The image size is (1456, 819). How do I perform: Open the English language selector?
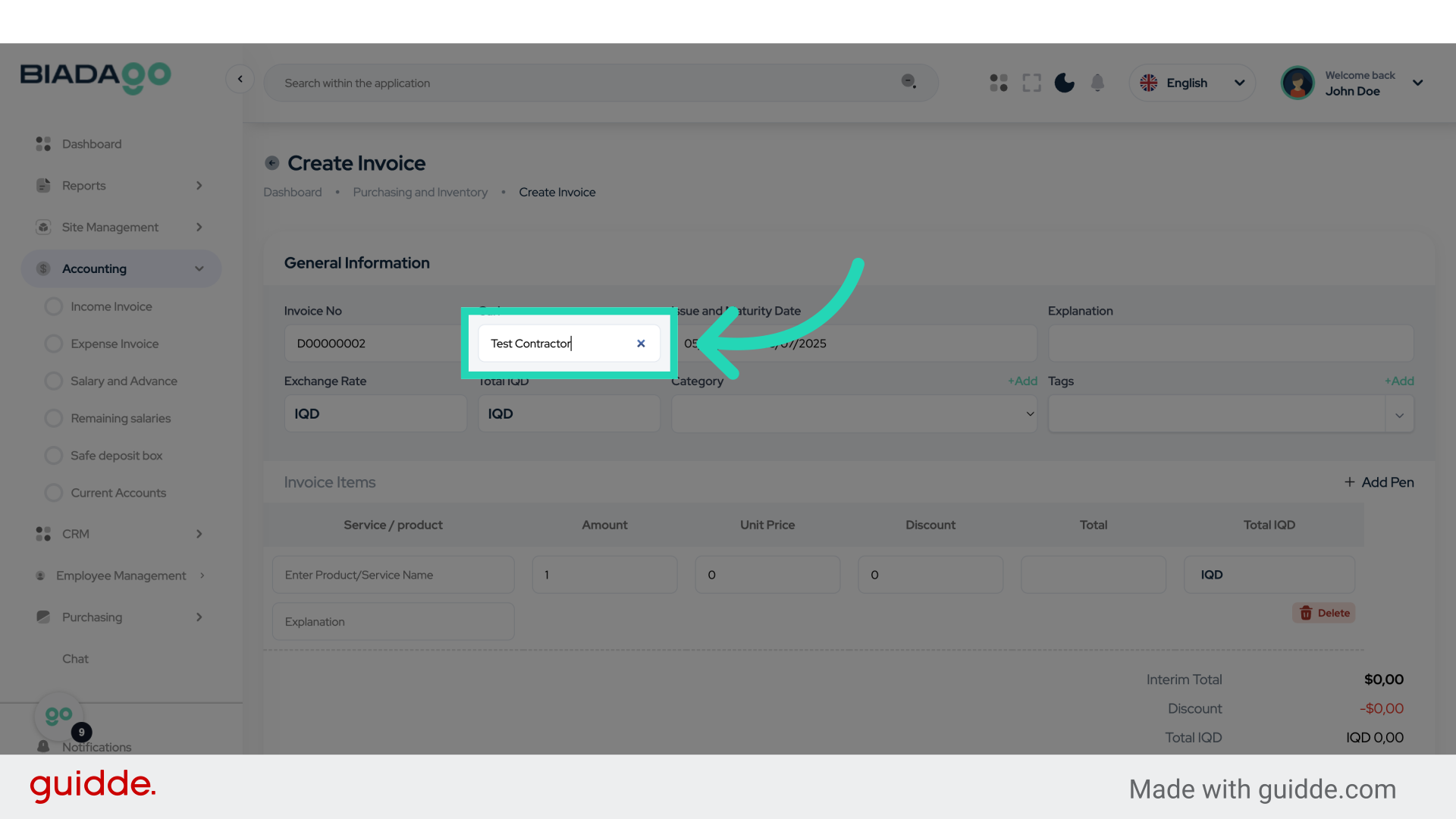[1191, 83]
